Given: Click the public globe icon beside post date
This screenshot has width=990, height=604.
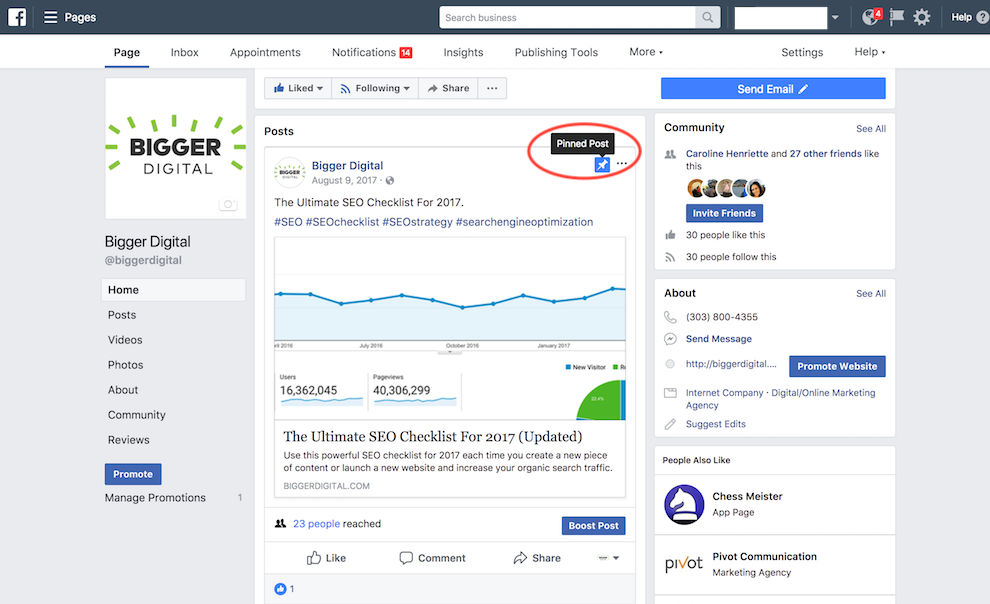Looking at the screenshot, I should 390,181.
